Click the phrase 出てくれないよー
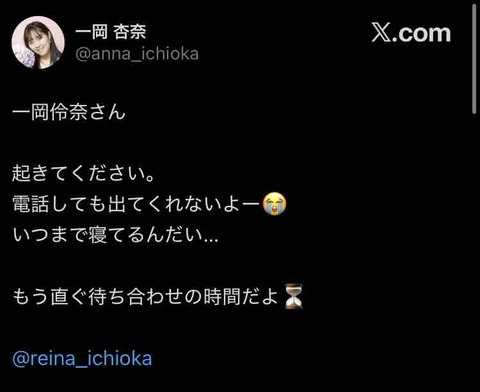Screen dimensions: 480x392 184,204
